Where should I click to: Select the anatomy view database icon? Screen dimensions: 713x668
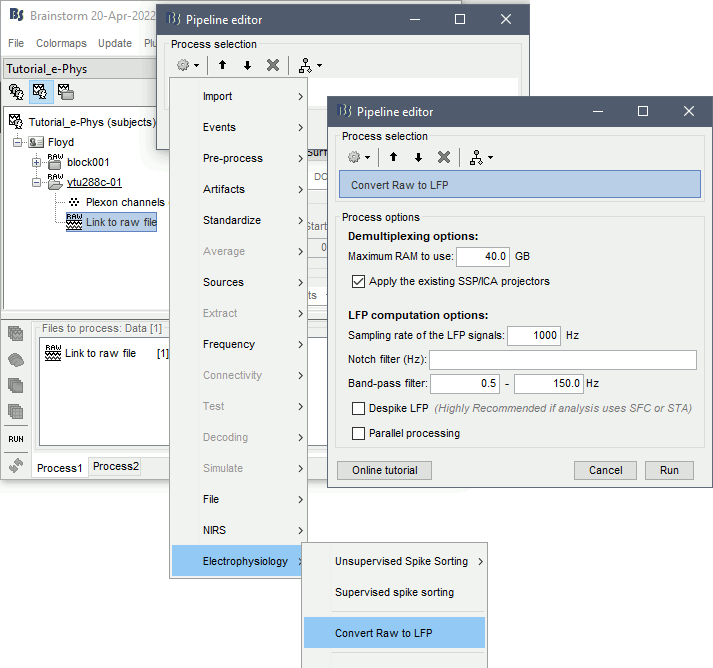tap(16, 92)
